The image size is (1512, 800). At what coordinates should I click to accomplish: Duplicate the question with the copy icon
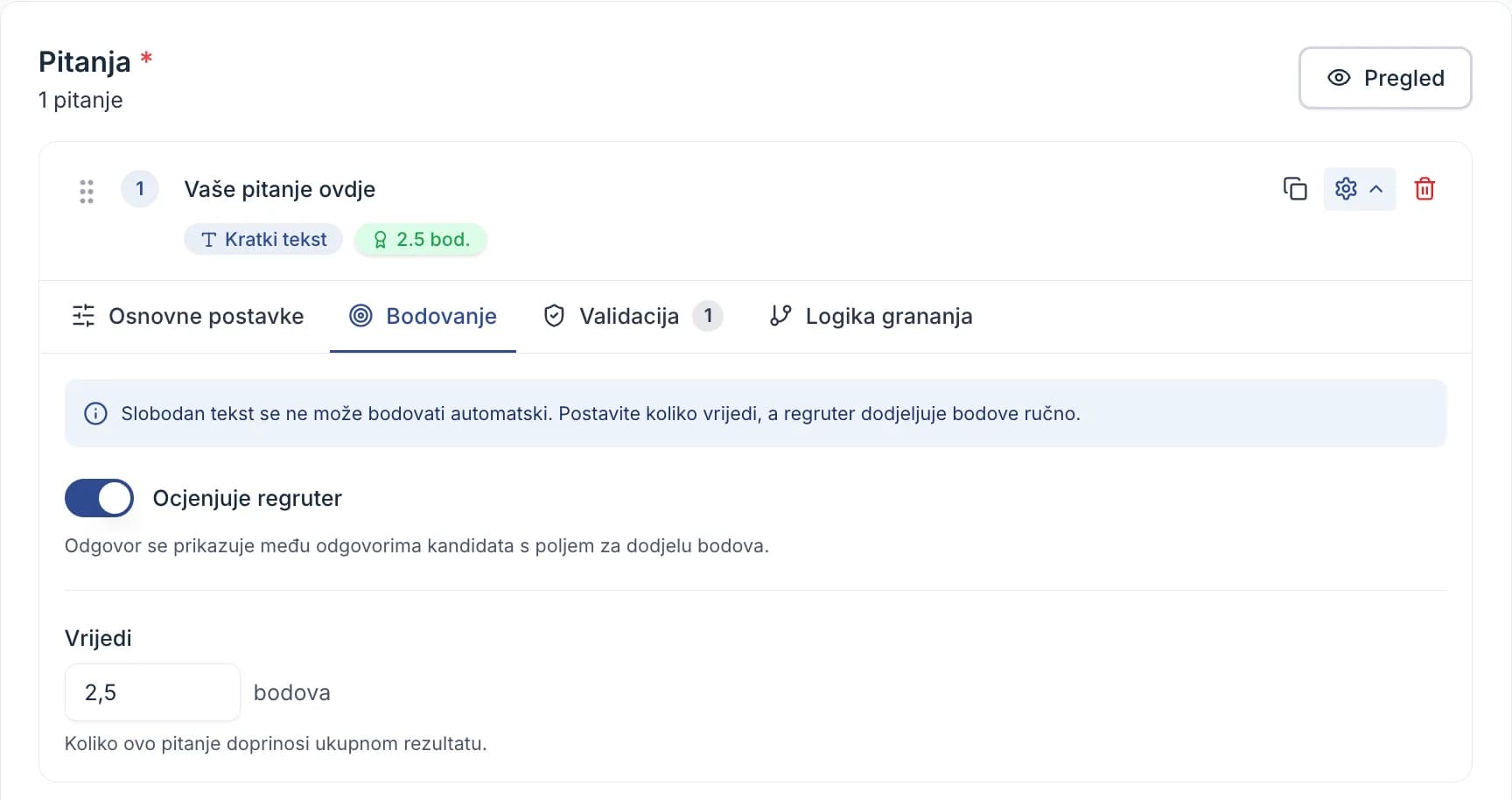(1295, 188)
